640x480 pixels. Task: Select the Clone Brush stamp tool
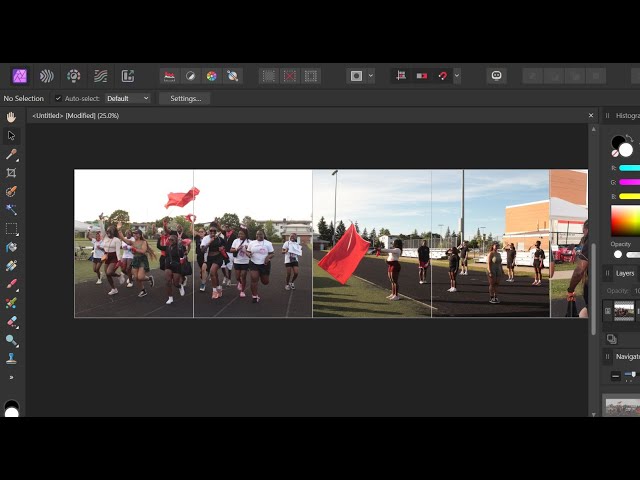pos(11,359)
